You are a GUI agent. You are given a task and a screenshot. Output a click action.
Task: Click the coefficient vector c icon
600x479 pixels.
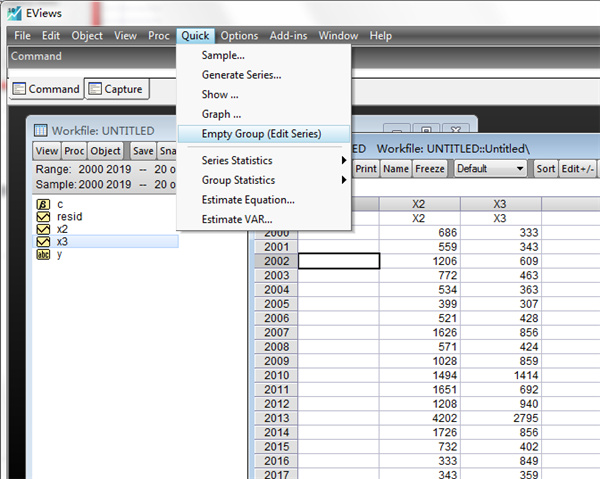pos(43,204)
